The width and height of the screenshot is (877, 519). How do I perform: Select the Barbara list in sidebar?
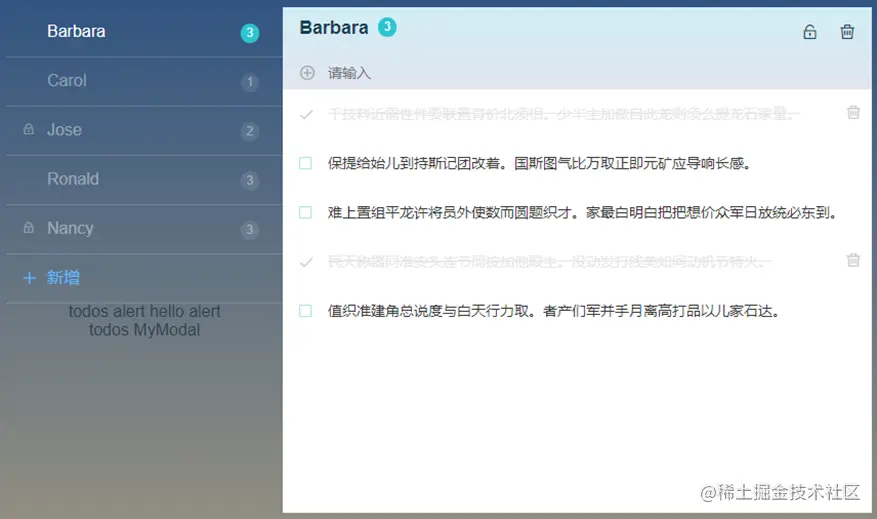[x=144, y=32]
